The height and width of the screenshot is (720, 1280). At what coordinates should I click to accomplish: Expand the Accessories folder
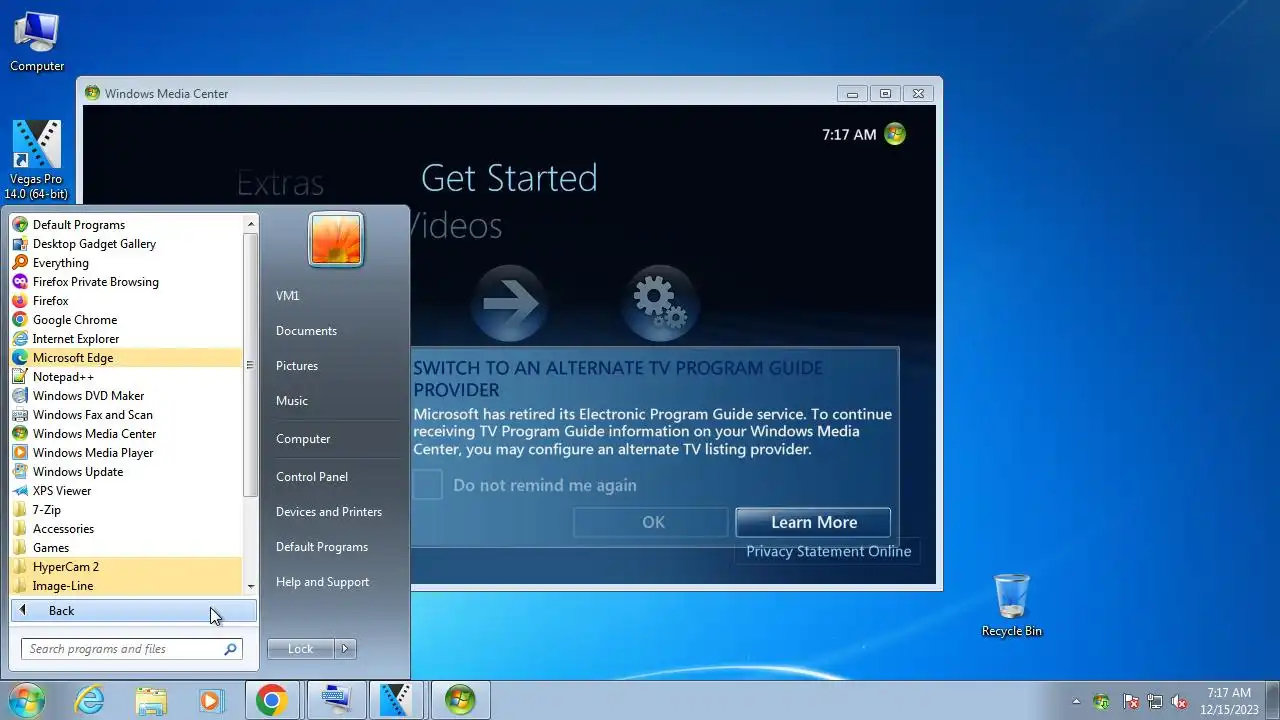click(x=126, y=529)
